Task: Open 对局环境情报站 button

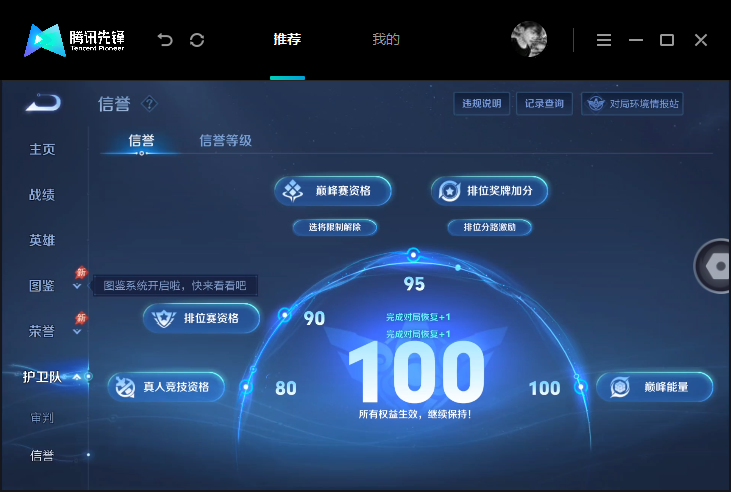Action: coord(632,104)
